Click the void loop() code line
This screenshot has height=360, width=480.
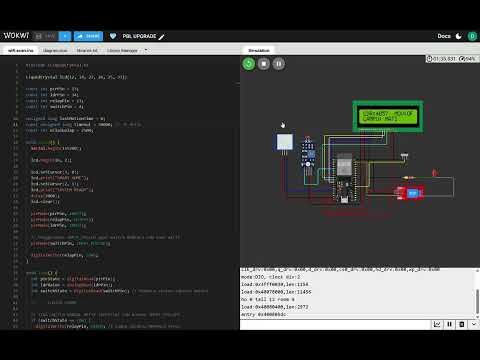pyautogui.click(x=41, y=273)
